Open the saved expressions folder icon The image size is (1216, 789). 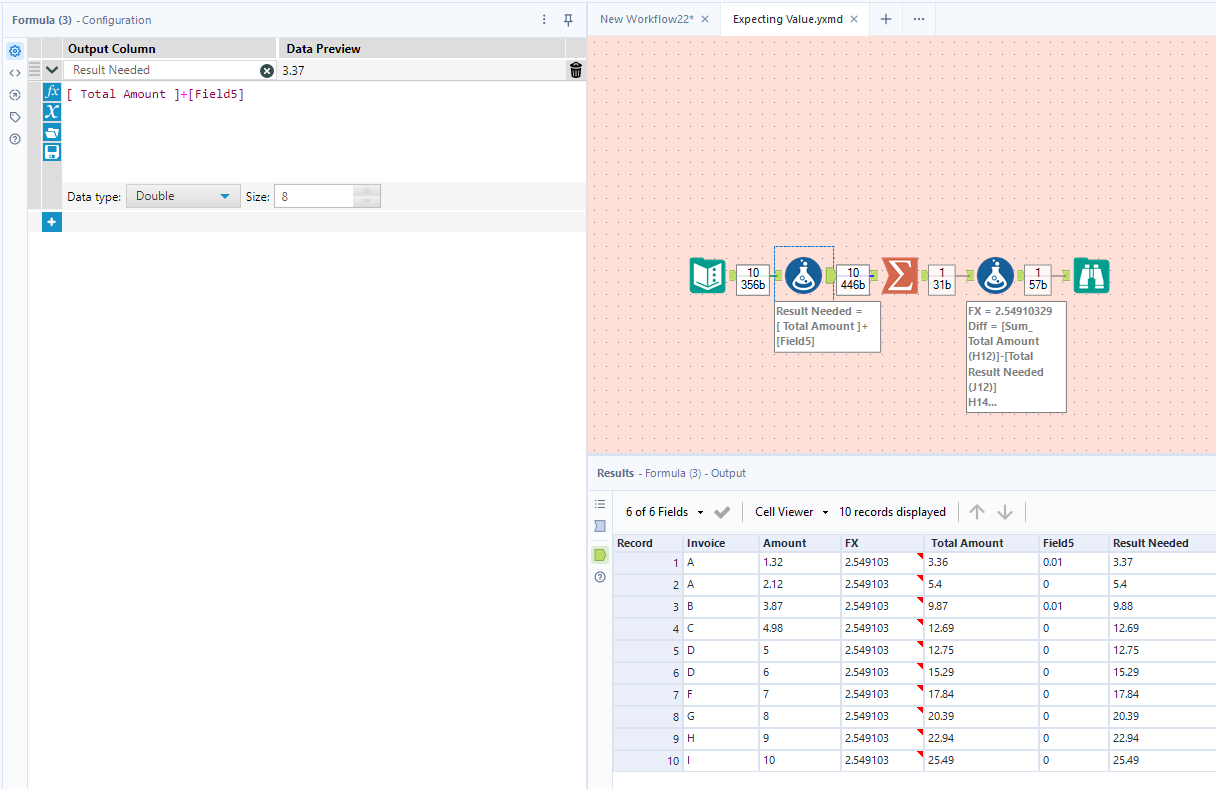pos(51,131)
